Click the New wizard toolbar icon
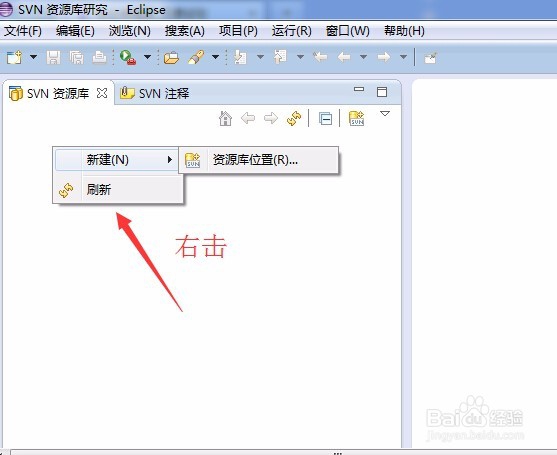Screen dimensions: 557x455 pos(15,57)
